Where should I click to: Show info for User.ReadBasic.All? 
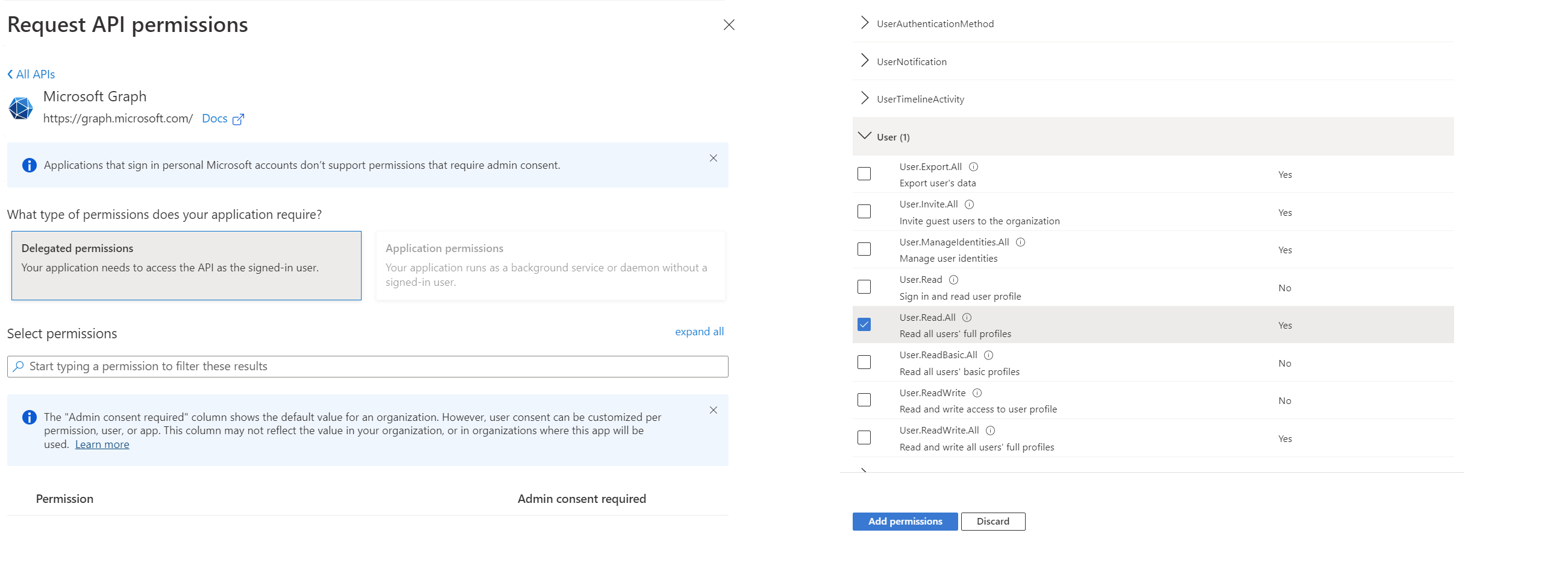(988, 356)
